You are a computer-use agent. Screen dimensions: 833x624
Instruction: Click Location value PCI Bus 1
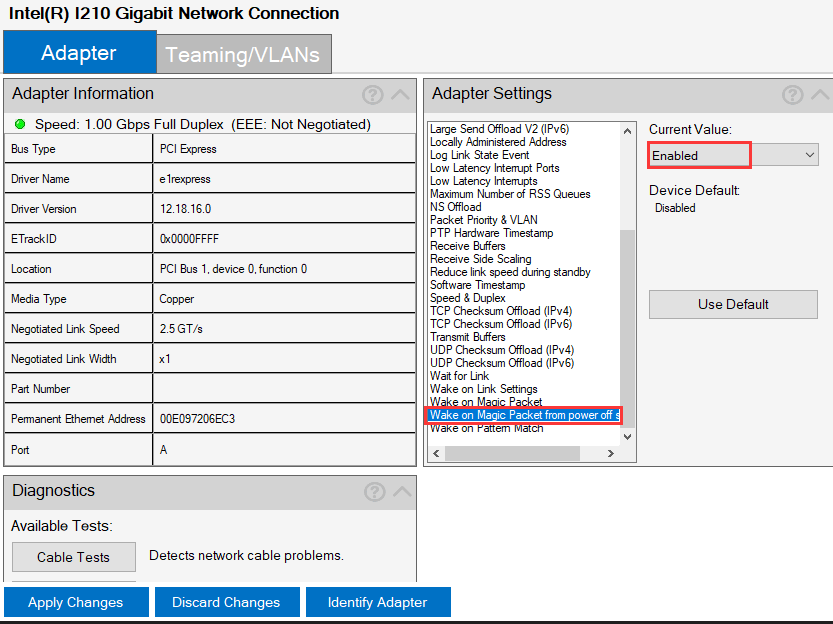[233, 269]
